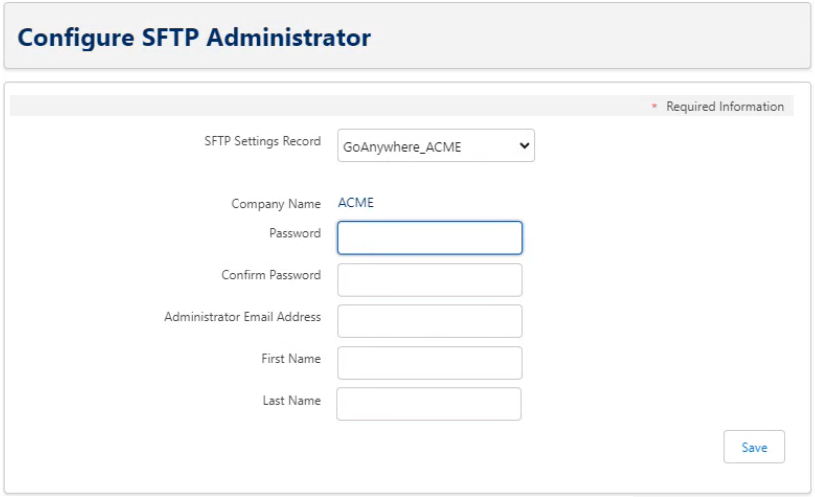Click the dropdown chevron arrow

523,146
